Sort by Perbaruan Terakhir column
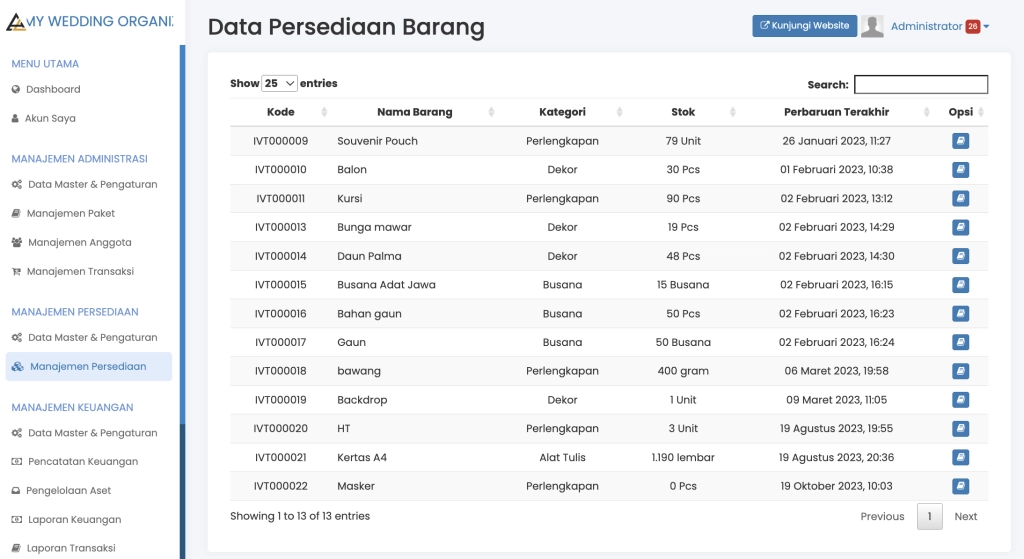Viewport: 1024px width, 559px height. point(837,112)
